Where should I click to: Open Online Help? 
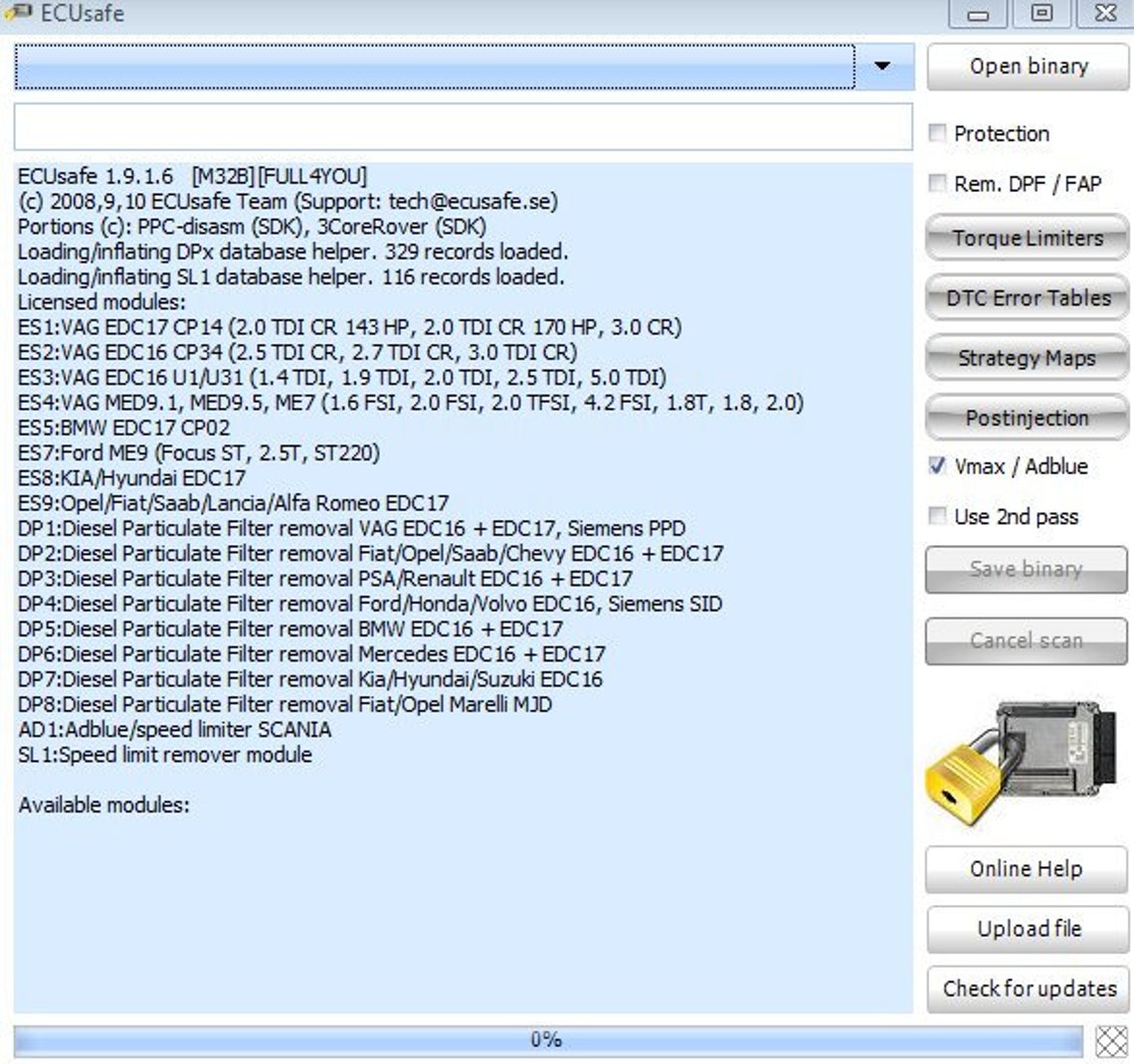(1026, 869)
